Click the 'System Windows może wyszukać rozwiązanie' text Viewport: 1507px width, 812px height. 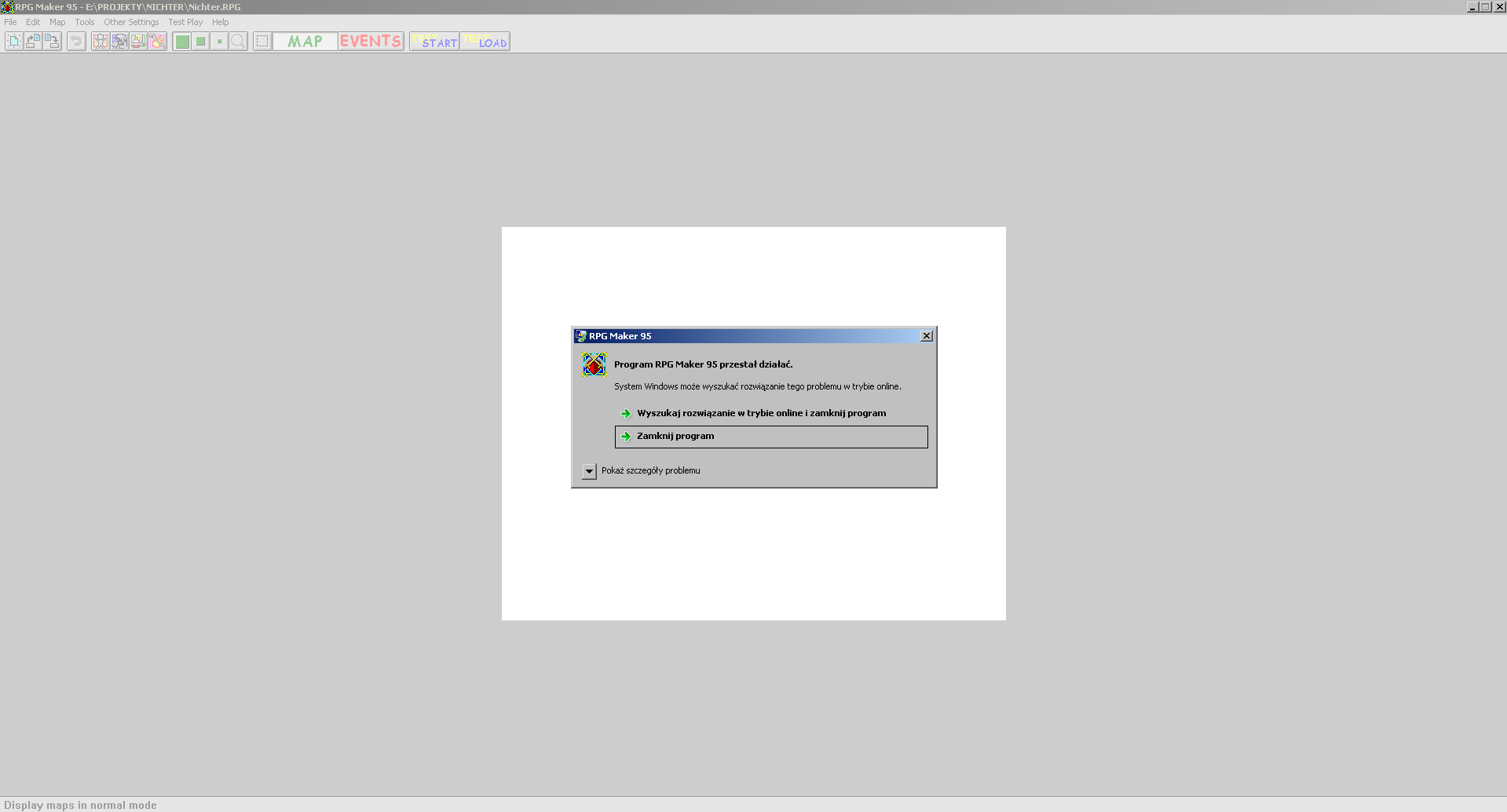[758, 386]
